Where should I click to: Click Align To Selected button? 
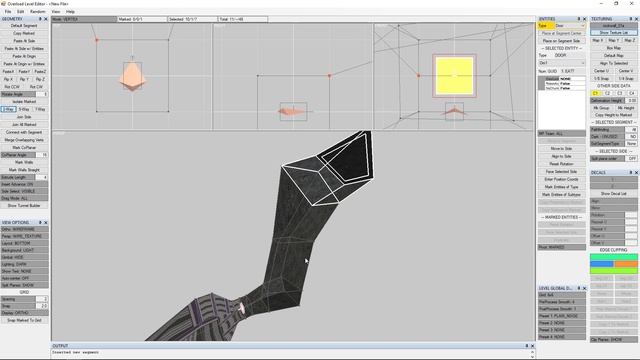point(613,63)
